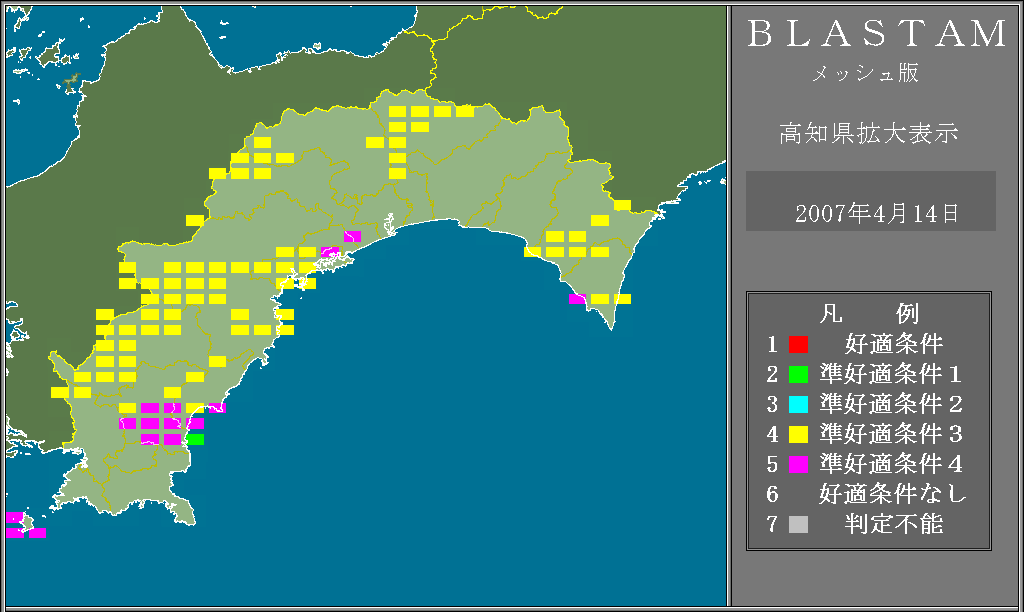Click the date 2007年4月14日
The height and width of the screenshot is (612, 1024).
pos(876,214)
